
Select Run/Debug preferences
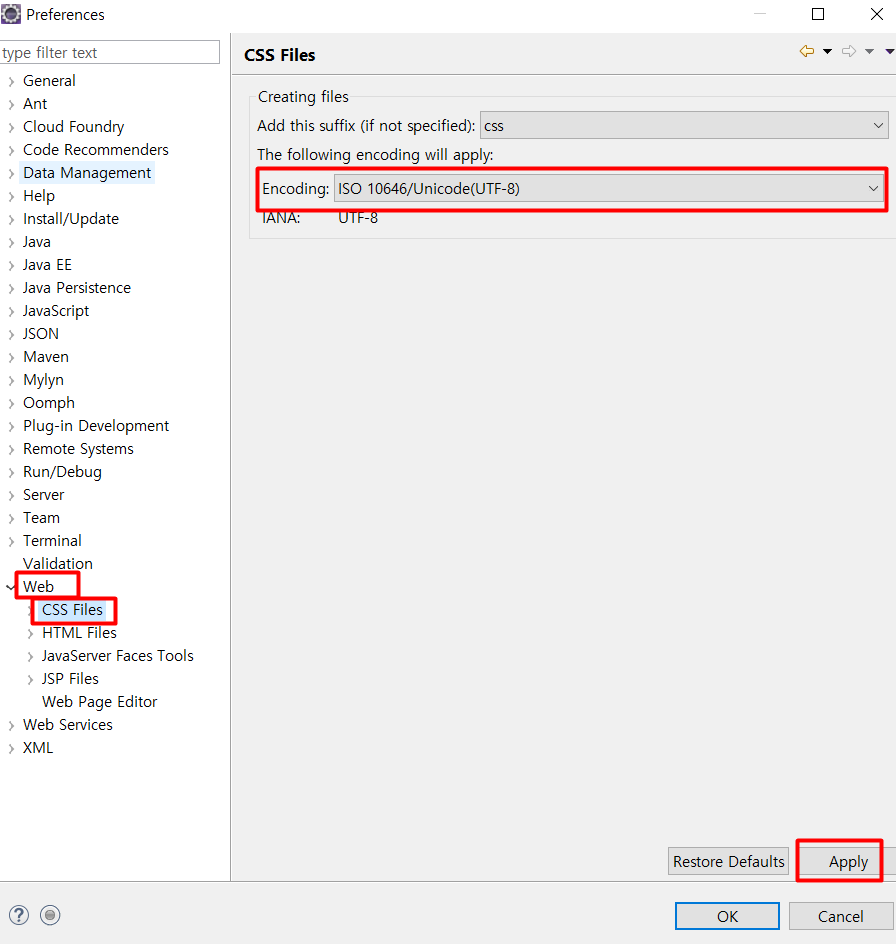point(62,471)
